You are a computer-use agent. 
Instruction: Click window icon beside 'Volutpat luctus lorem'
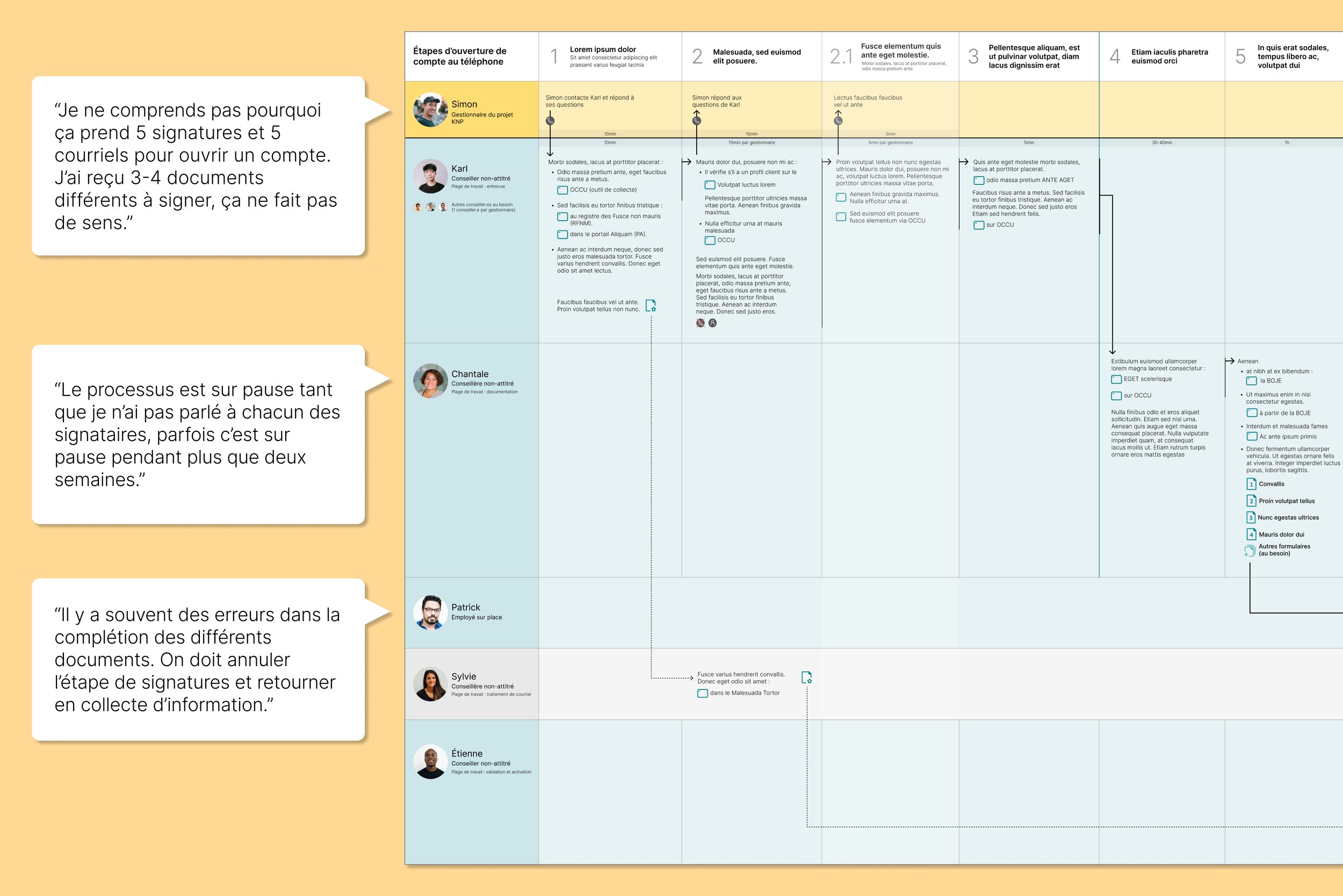click(x=710, y=185)
